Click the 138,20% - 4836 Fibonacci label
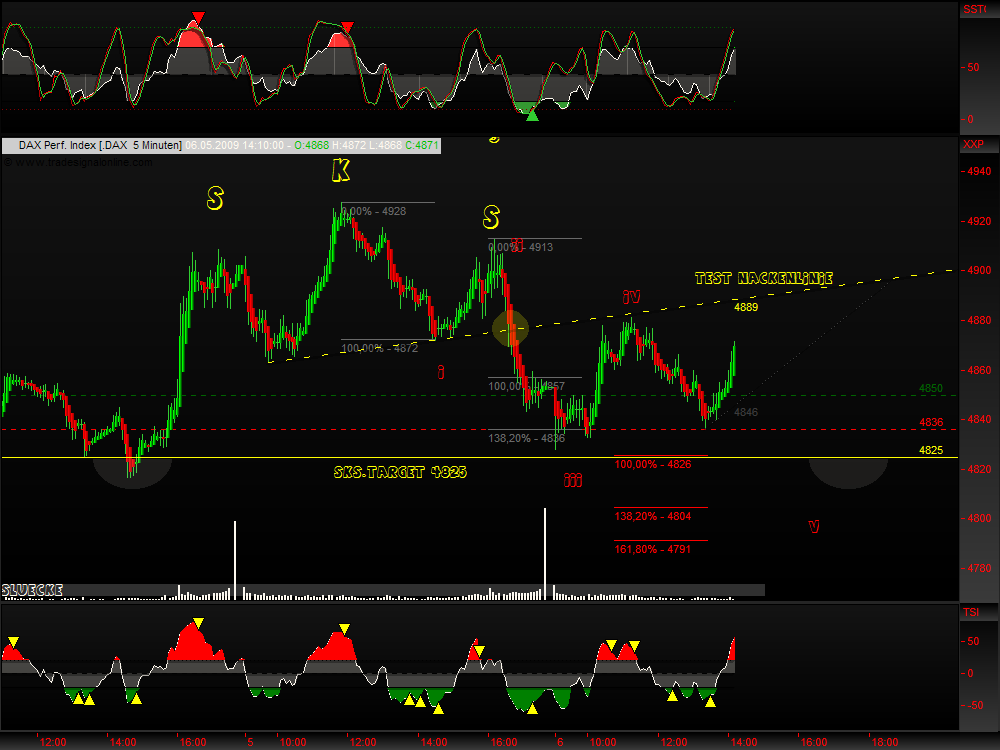The width and height of the screenshot is (1000, 750). click(527, 438)
